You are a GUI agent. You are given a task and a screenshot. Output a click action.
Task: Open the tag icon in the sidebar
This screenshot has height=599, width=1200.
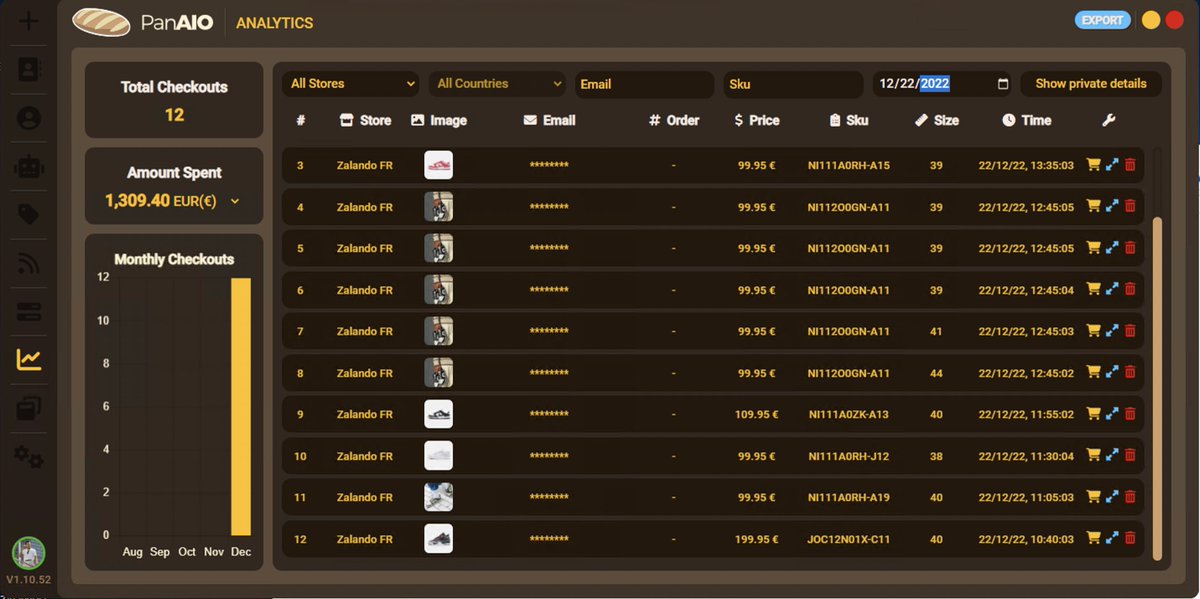click(x=29, y=214)
